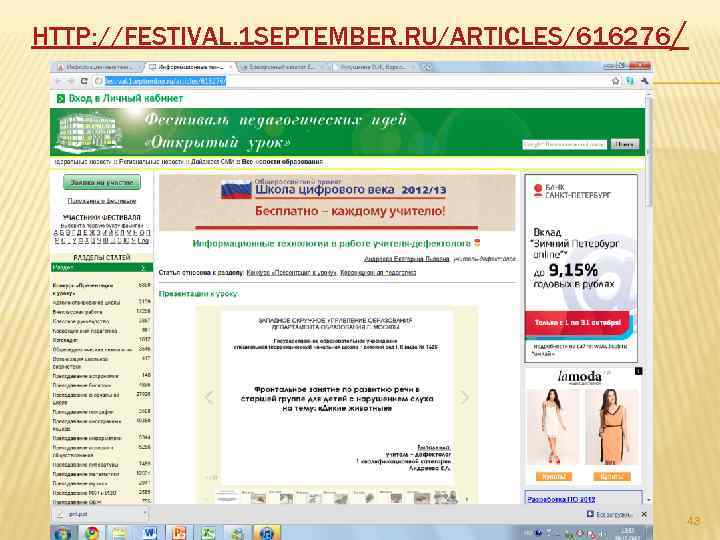This screenshot has width=720, height=540.
Task: Open 'Конкурс «Презентация к уроку»' section link
Action: point(291,273)
